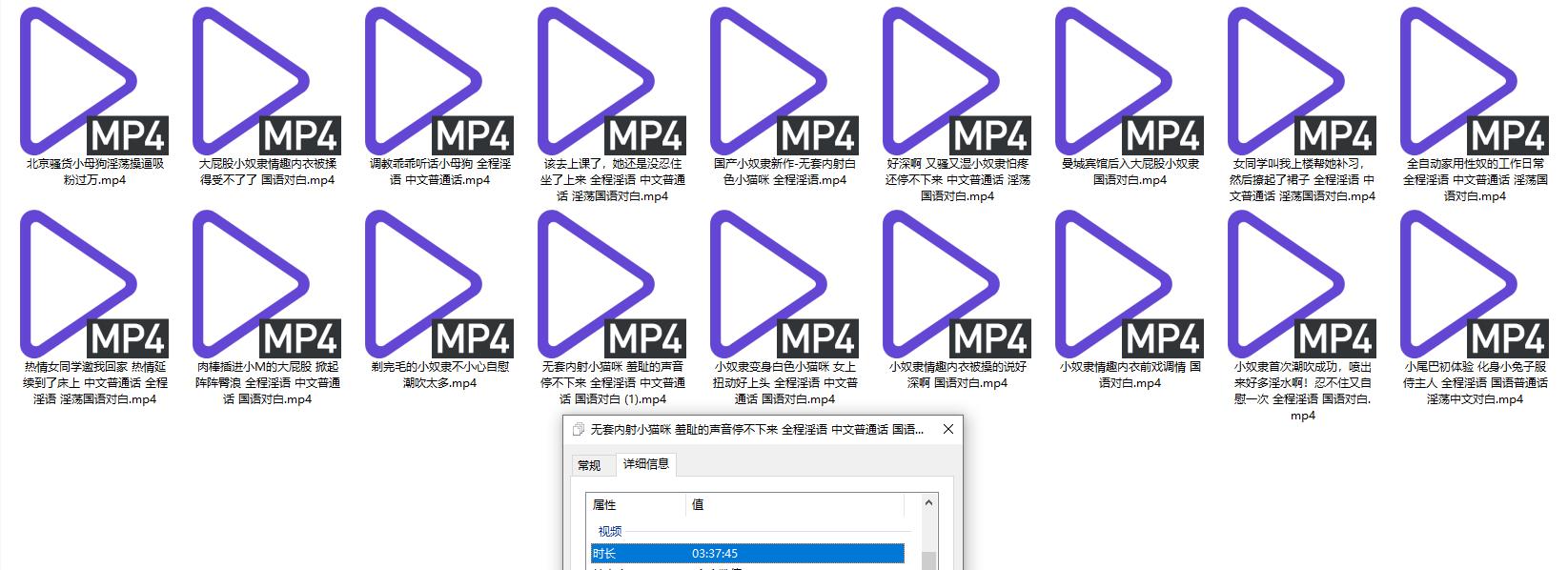Click the MP4 icon for 小奴隶首次 file
1568x570 pixels.
(x=1302, y=283)
